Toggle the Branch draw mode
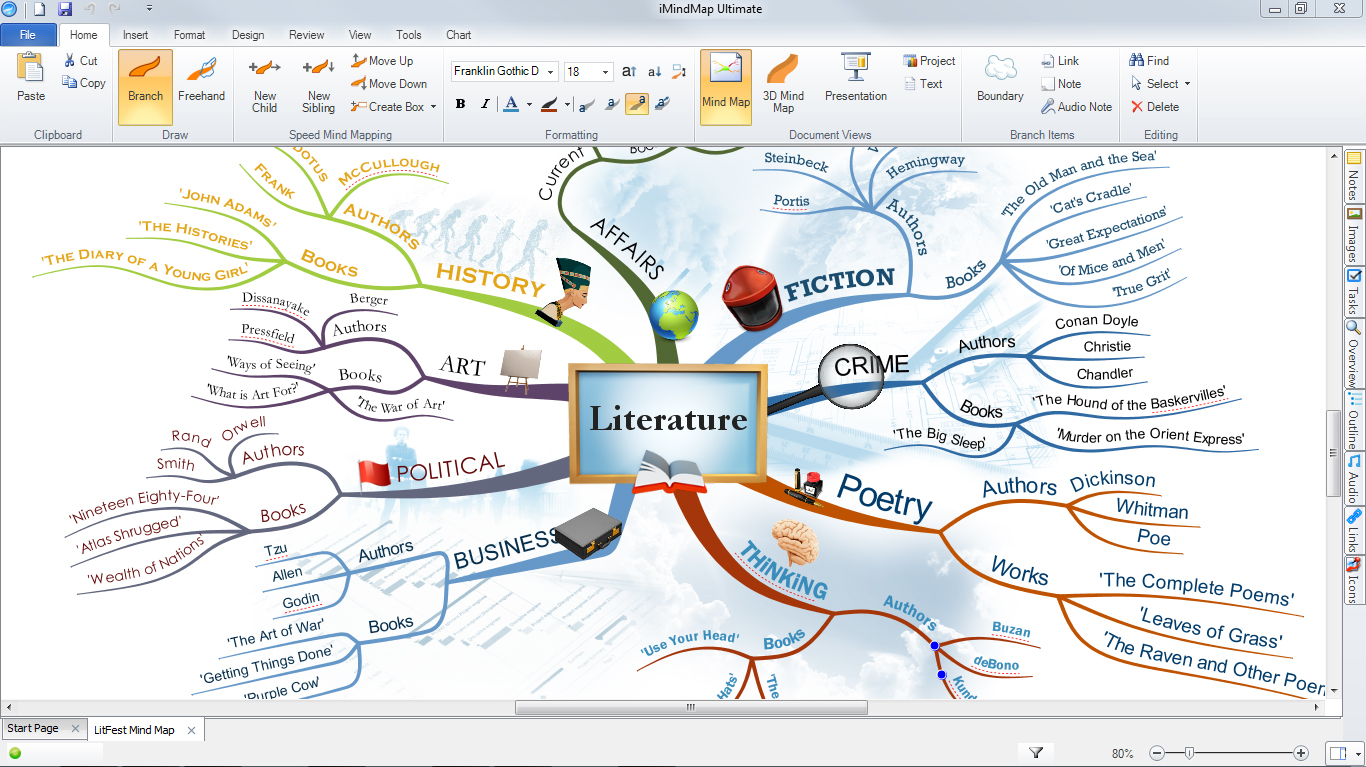This screenshot has height=767, width=1366. tap(145, 87)
